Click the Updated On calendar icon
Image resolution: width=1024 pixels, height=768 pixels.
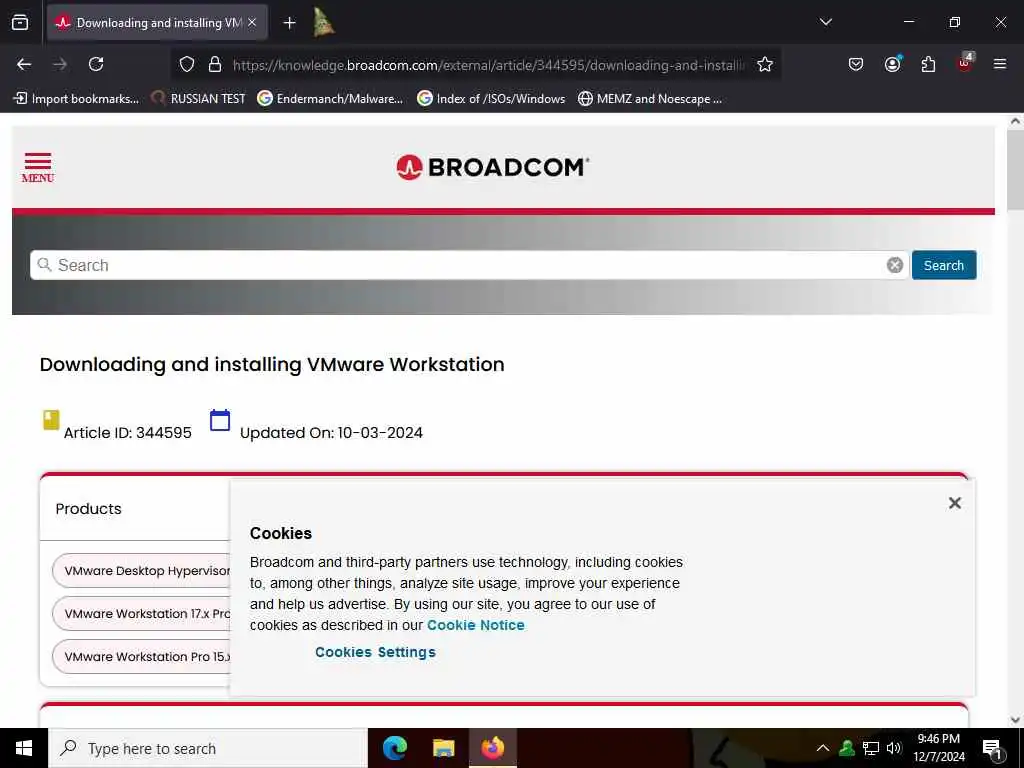220,420
